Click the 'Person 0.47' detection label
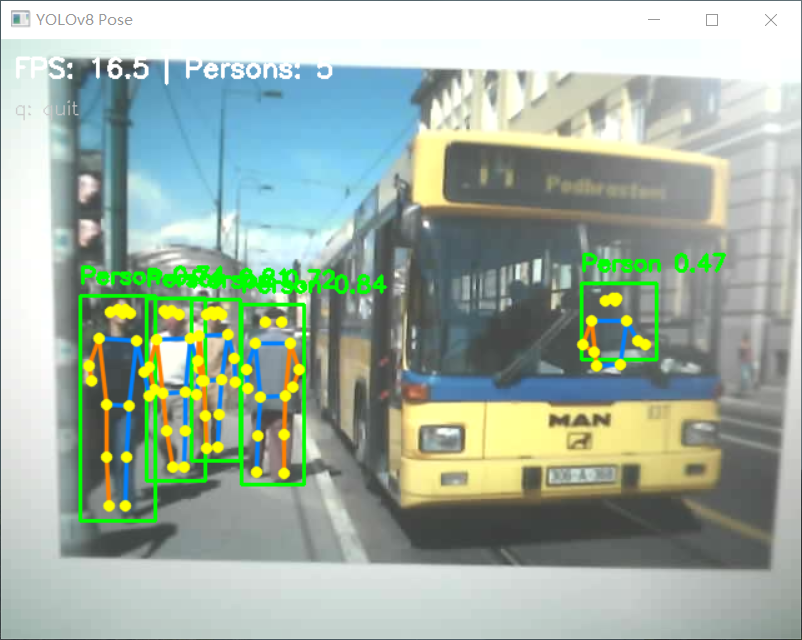The image size is (802, 640). coord(653,263)
